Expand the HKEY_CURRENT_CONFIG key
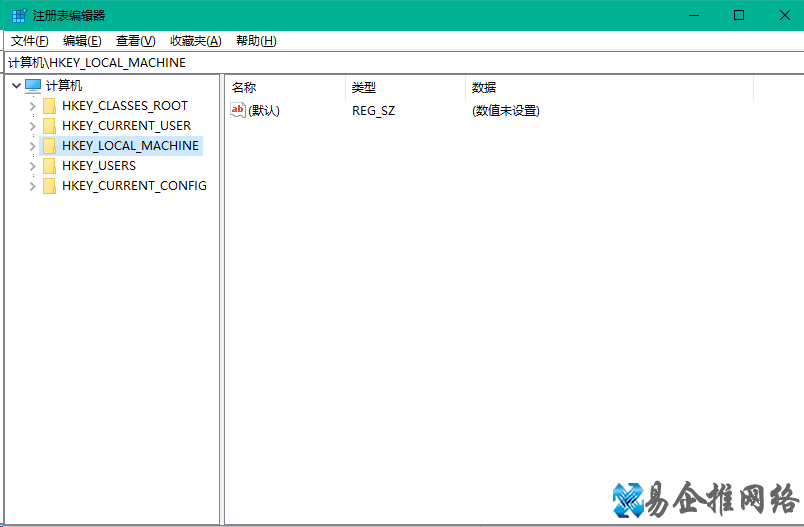The image size is (804, 527). (33, 186)
